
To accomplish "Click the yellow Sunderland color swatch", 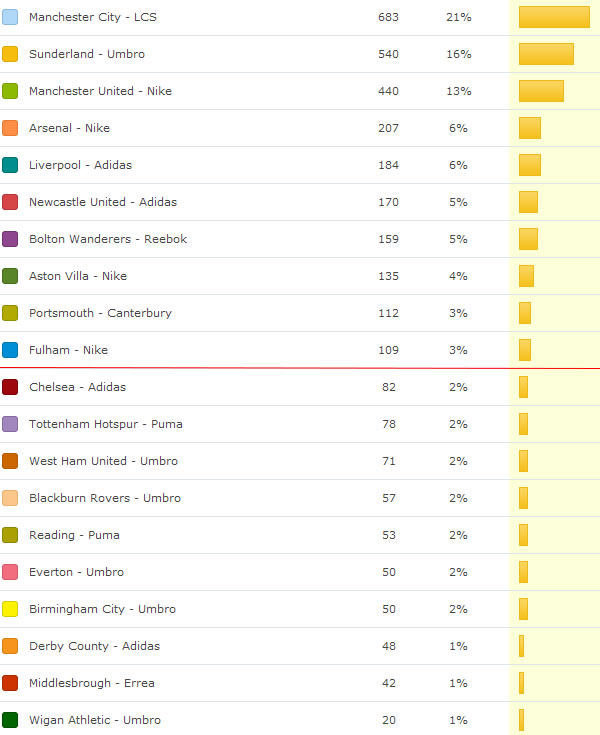I will pyautogui.click(x=10, y=54).
